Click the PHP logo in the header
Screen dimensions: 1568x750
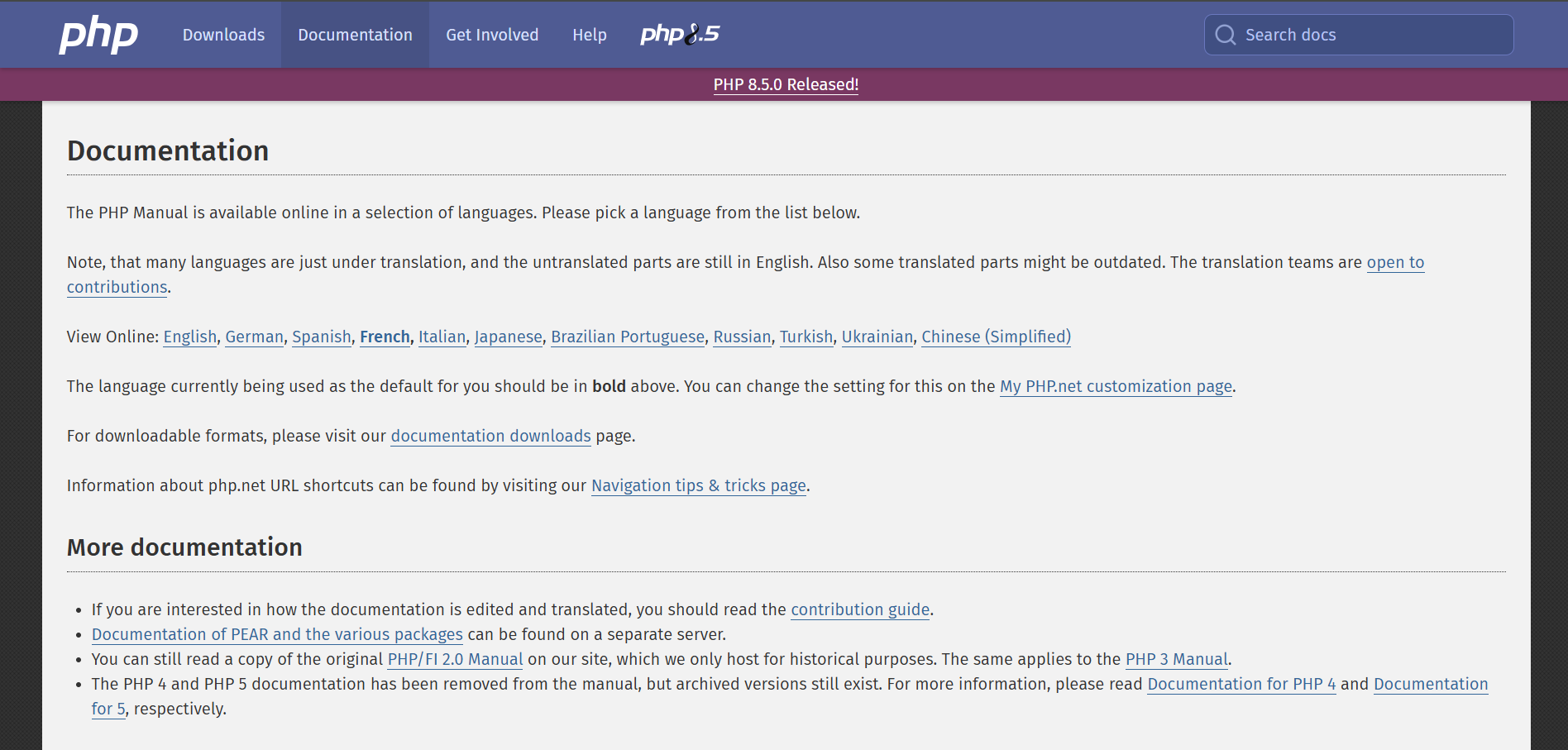pyautogui.click(x=98, y=35)
